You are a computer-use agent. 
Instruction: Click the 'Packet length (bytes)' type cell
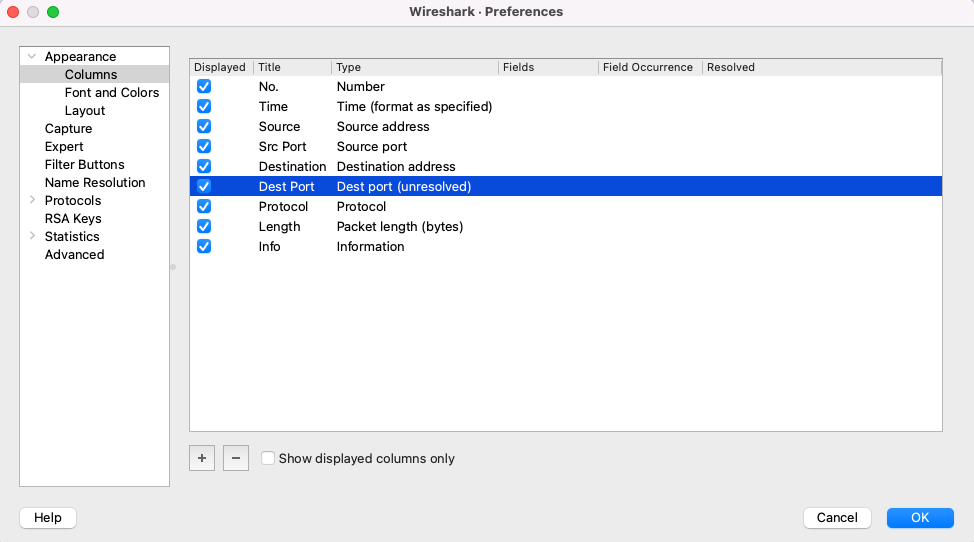click(400, 227)
